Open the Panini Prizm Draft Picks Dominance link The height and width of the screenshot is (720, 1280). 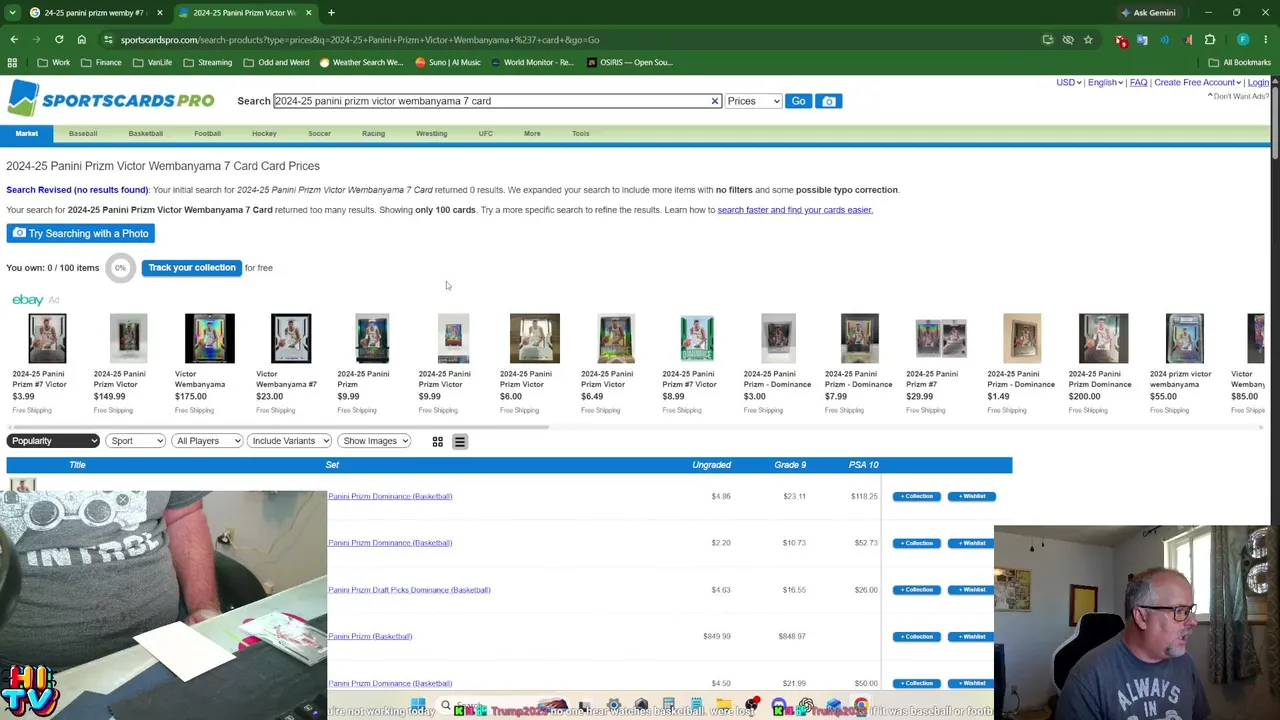[409, 590]
